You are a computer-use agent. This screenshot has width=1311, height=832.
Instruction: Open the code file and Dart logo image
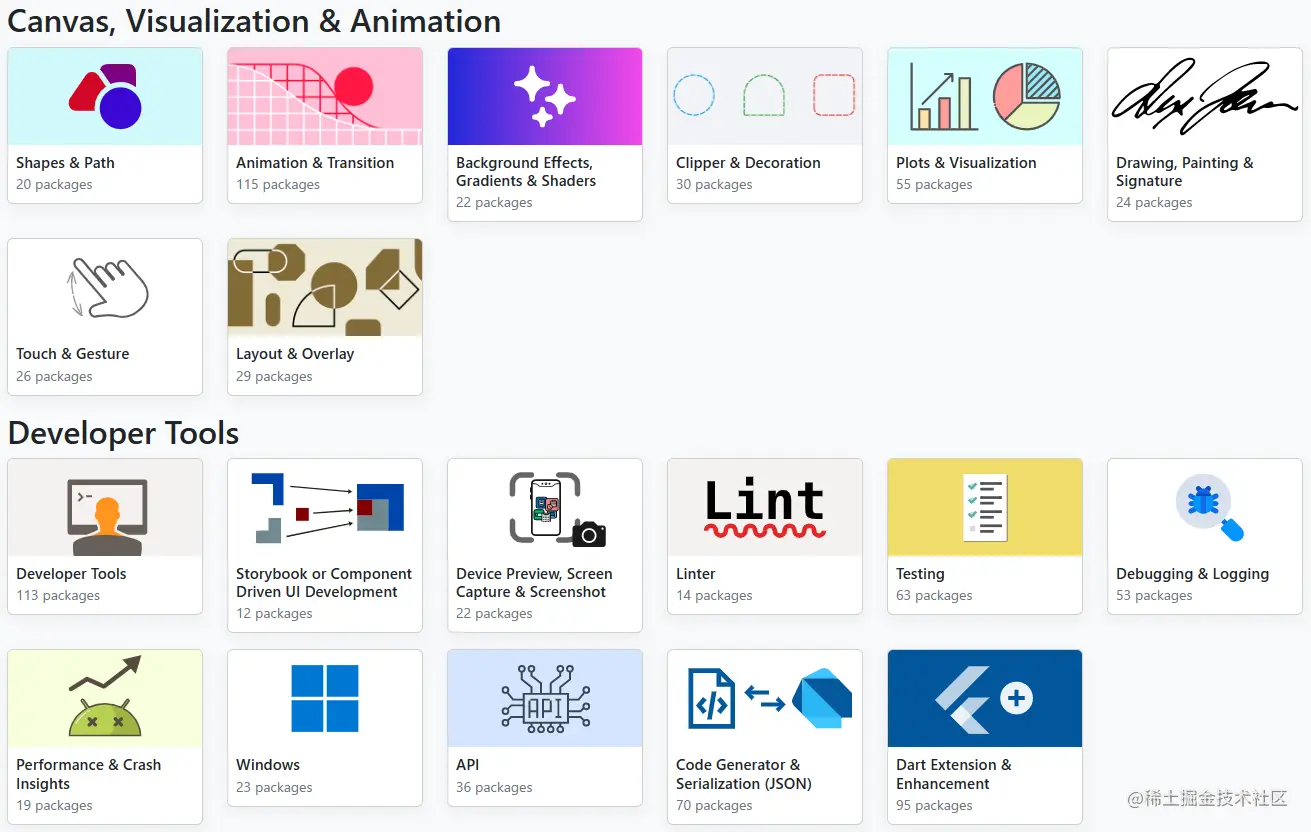point(770,698)
